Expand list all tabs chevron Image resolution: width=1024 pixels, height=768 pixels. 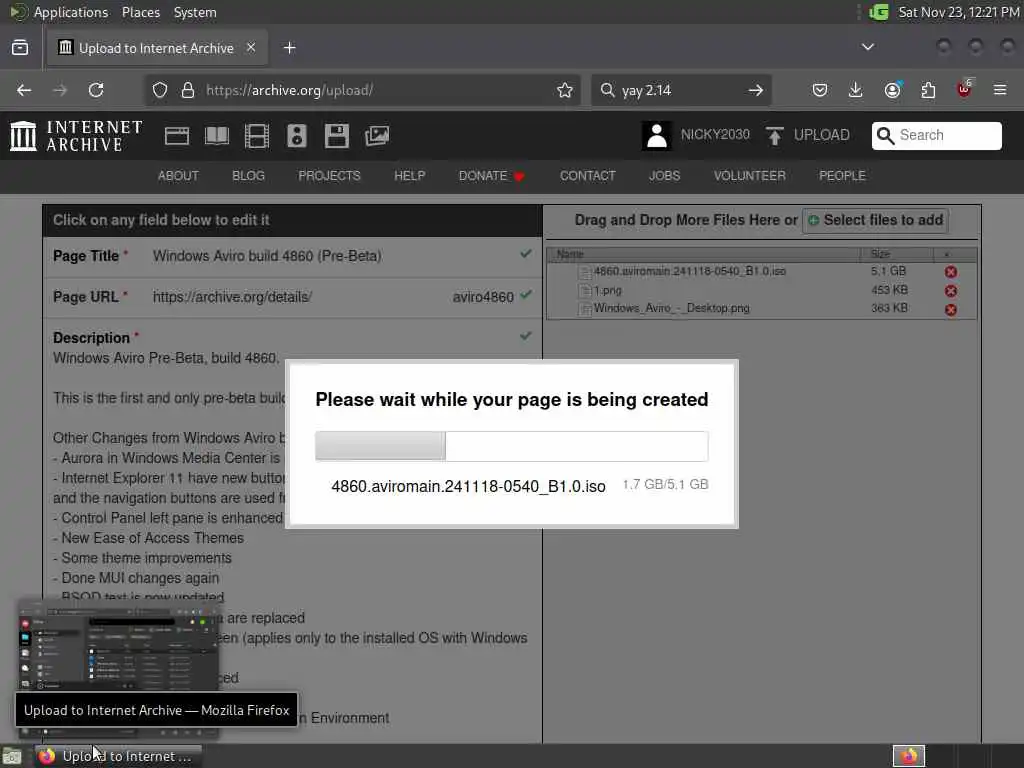point(867,47)
